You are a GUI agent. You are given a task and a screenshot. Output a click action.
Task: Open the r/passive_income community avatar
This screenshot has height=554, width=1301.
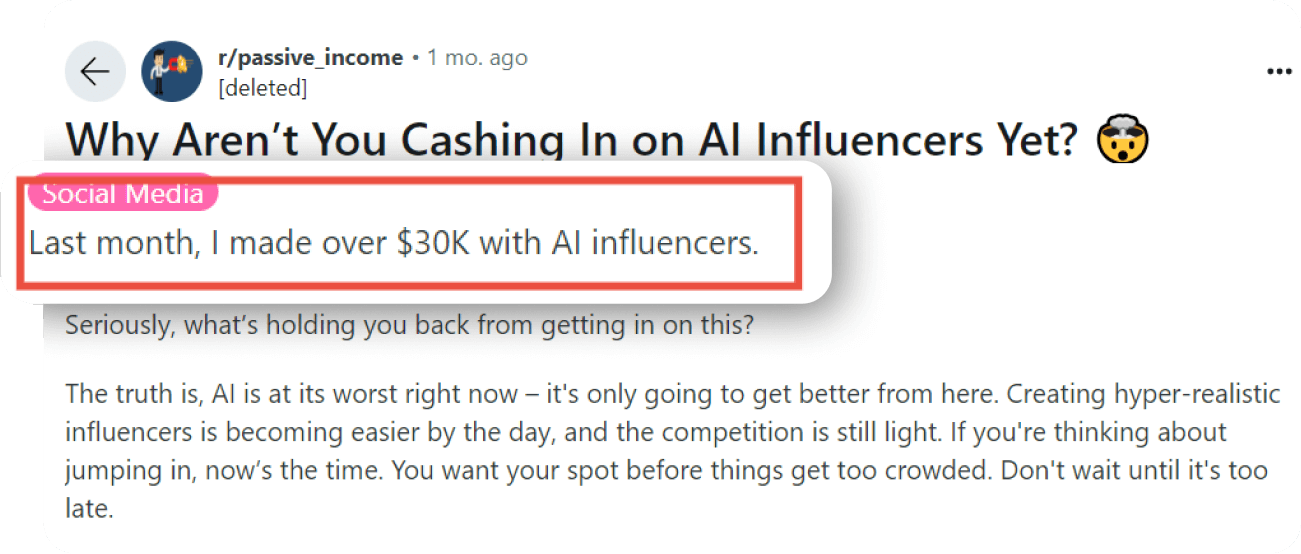[172, 71]
